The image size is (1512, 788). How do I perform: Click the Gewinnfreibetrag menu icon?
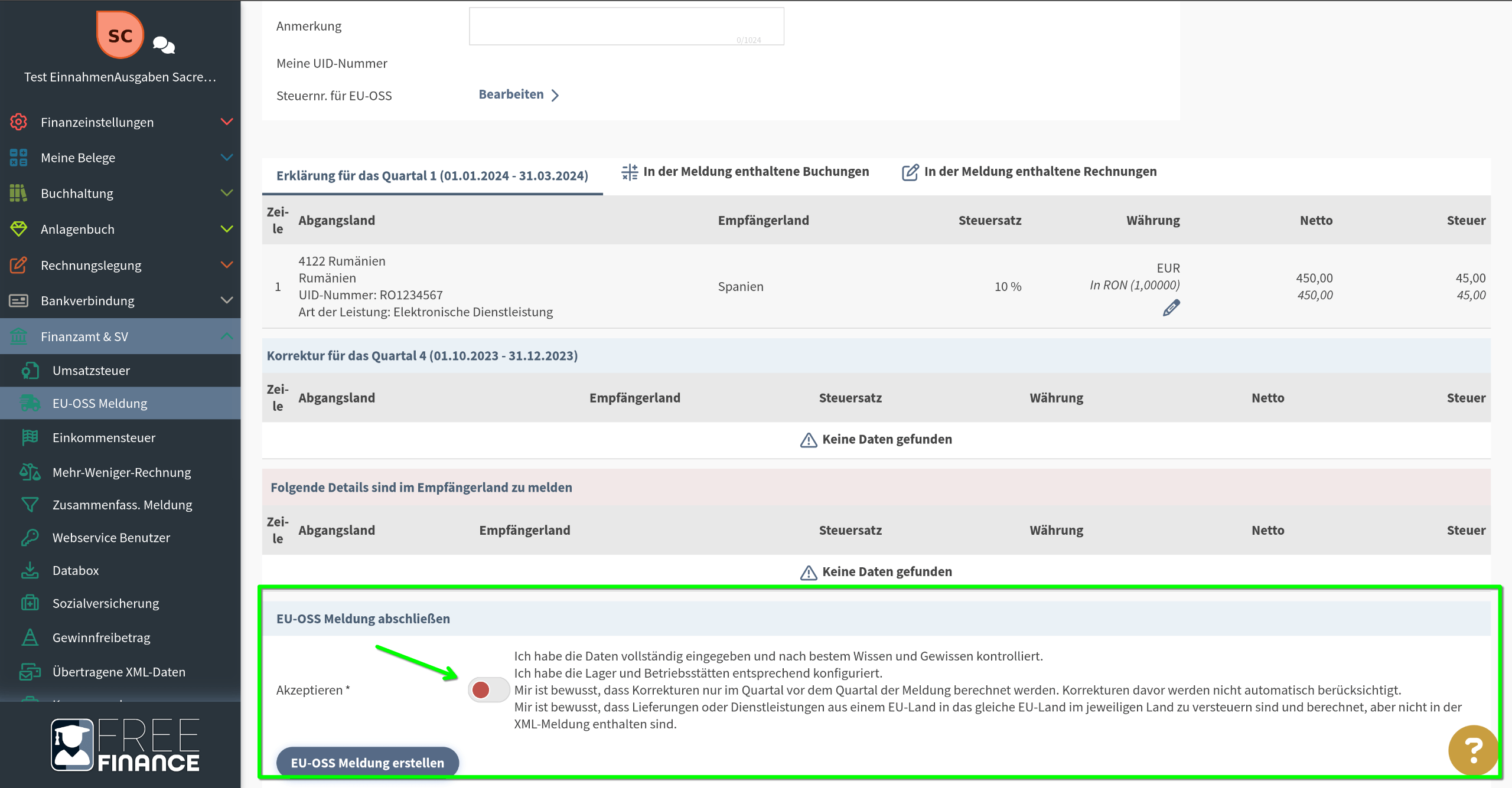point(30,637)
